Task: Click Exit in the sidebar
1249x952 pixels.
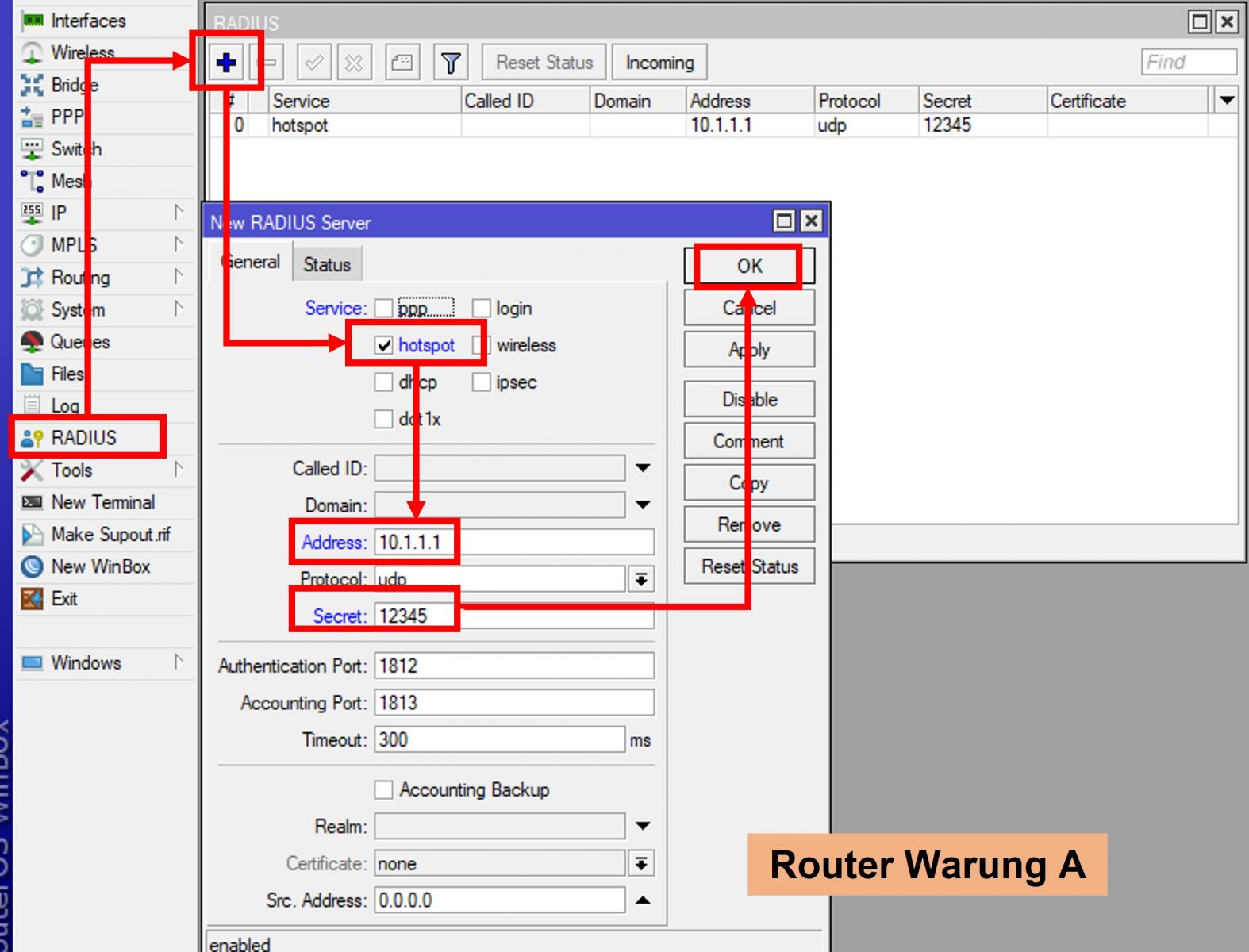Action: coord(63,599)
